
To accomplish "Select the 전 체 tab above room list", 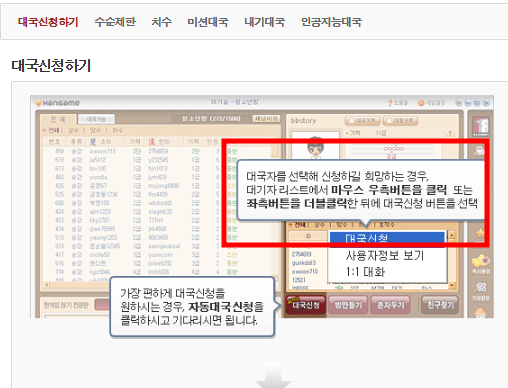I will (x=58, y=119).
